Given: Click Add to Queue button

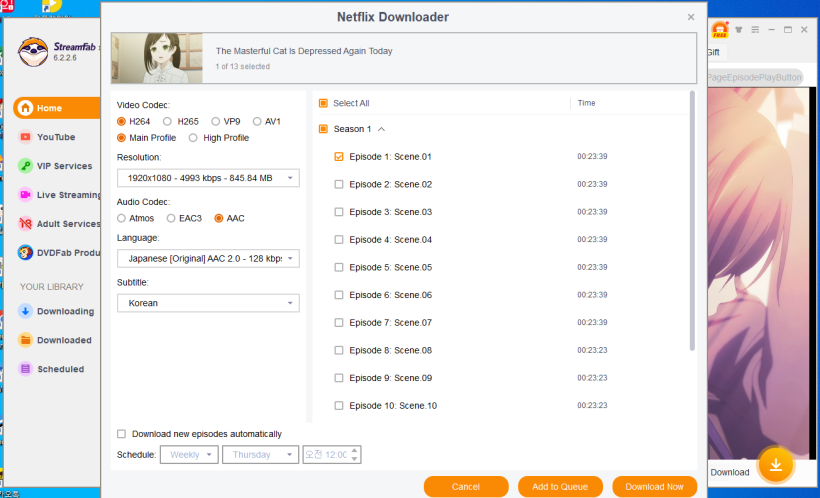Looking at the screenshot, I should pos(560,486).
